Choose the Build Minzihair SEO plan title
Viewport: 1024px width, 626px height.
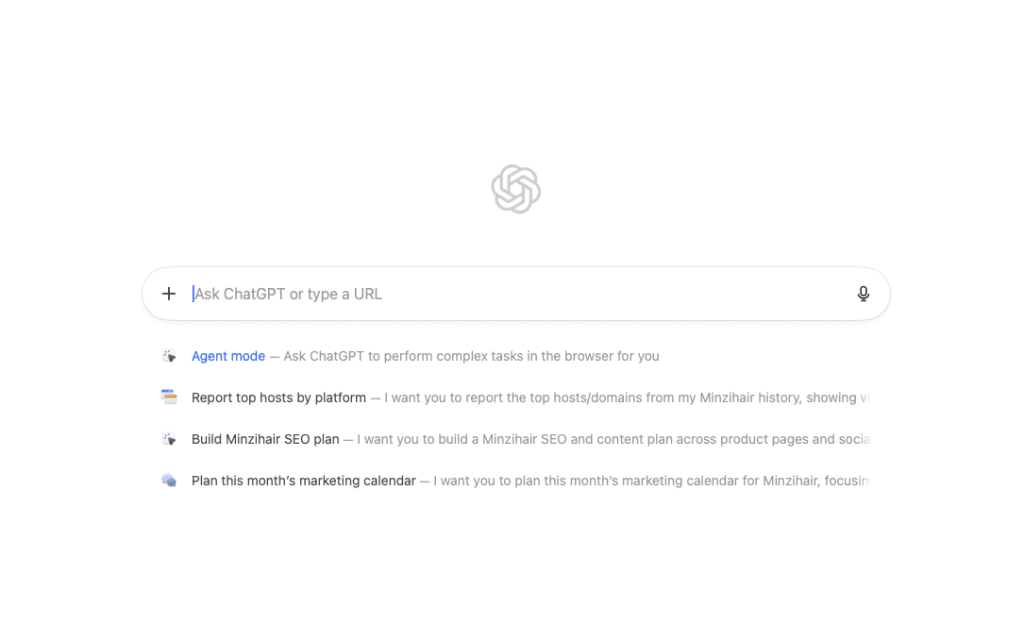coord(265,439)
